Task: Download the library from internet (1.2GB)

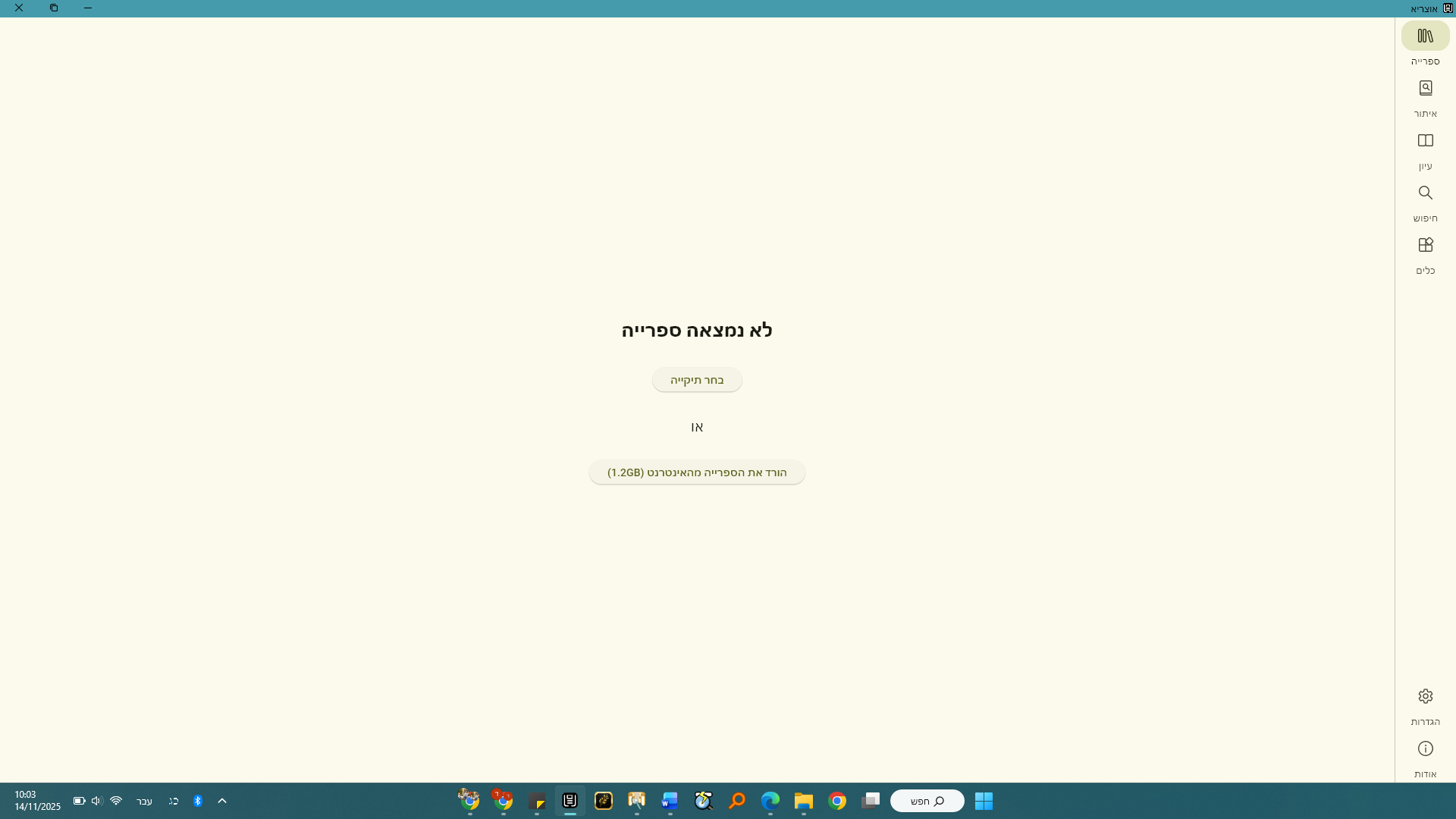Action: pyautogui.click(x=697, y=472)
